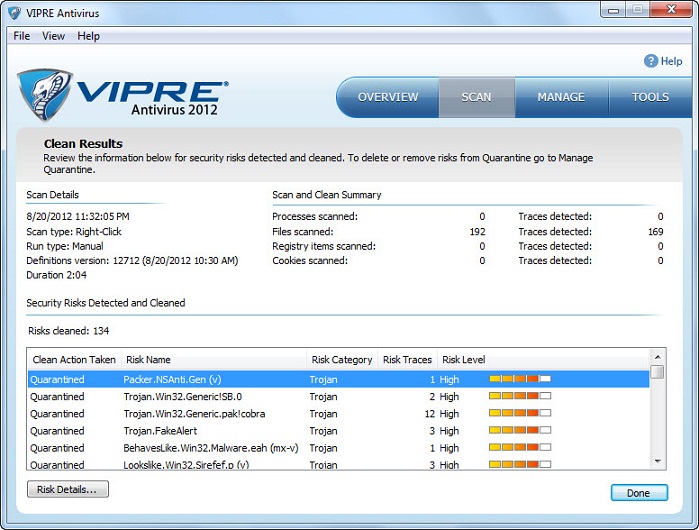Sort by Risk Level column header
The height and width of the screenshot is (530, 699).
pyautogui.click(x=543, y=360)
